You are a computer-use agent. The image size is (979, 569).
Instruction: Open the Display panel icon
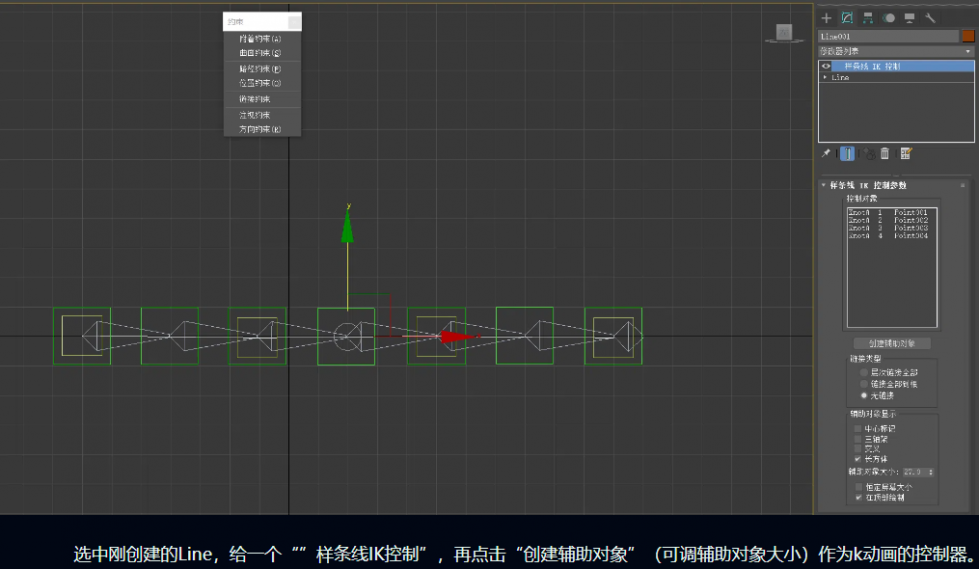(910, 18)
